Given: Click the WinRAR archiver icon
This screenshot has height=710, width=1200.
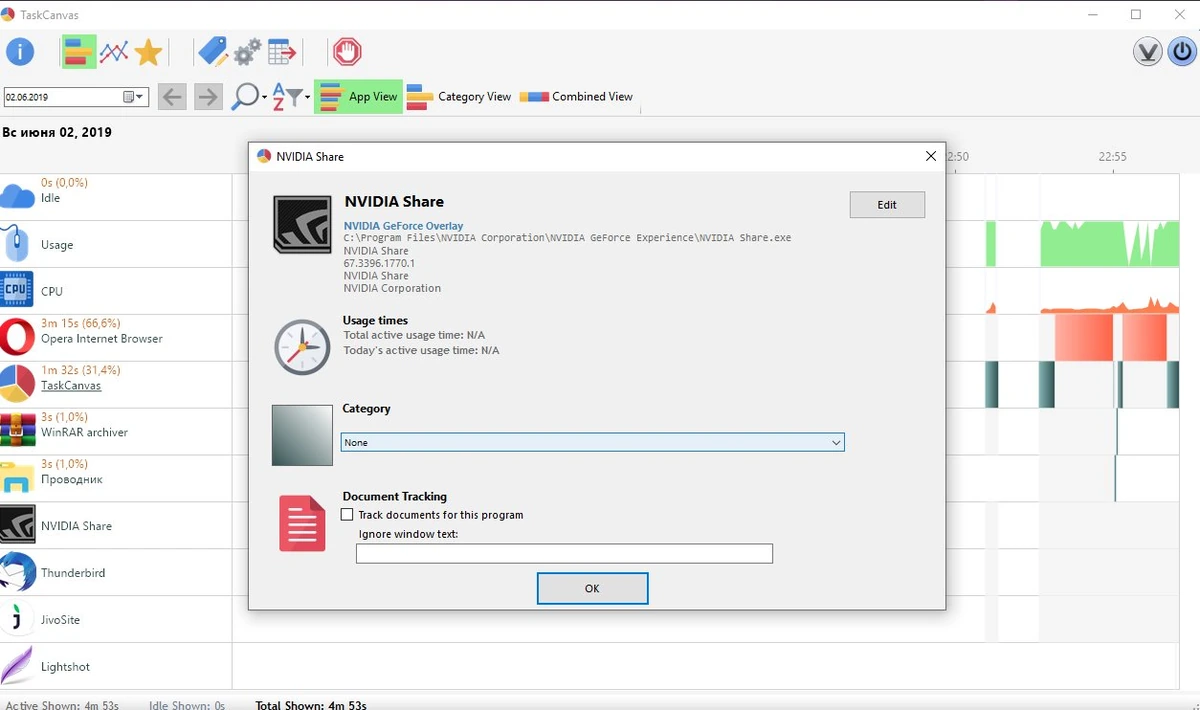Looking at the screenshot, I should point(17,431).
